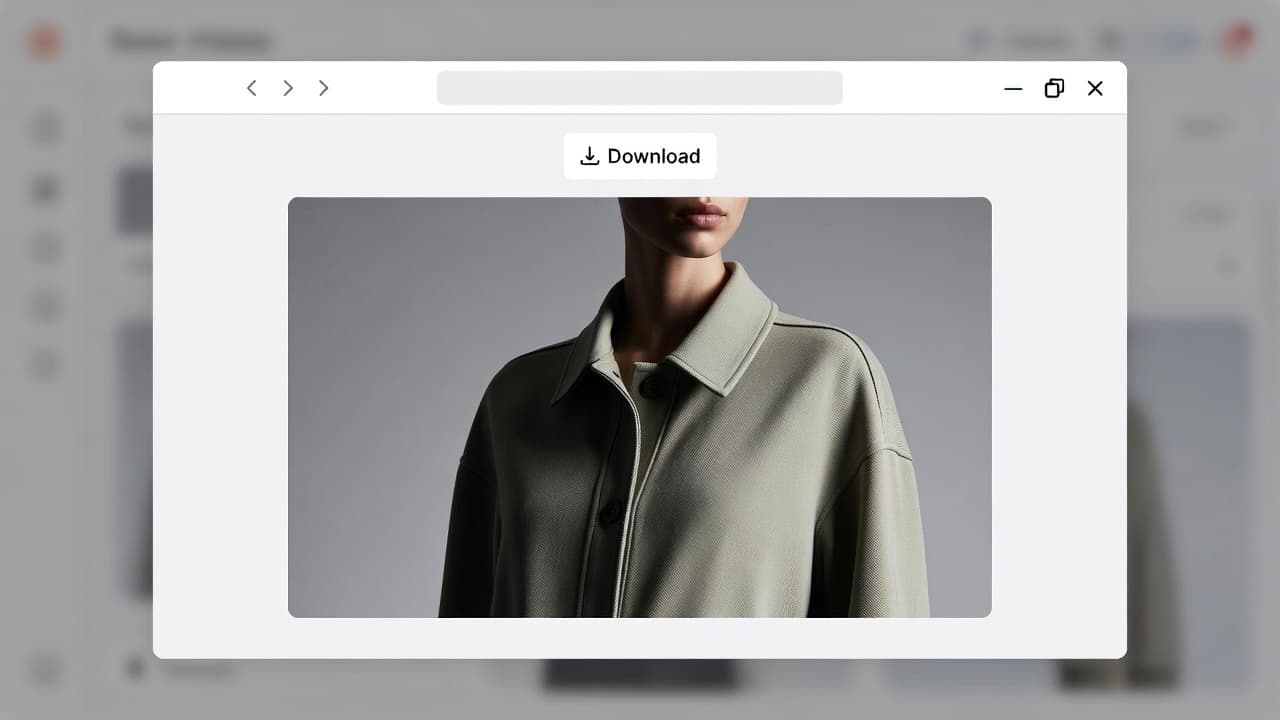1280x720 pixels.
Task: Click the blurred grid icon in top bar
Action: pyautogui.click(x=1110, y=42)
